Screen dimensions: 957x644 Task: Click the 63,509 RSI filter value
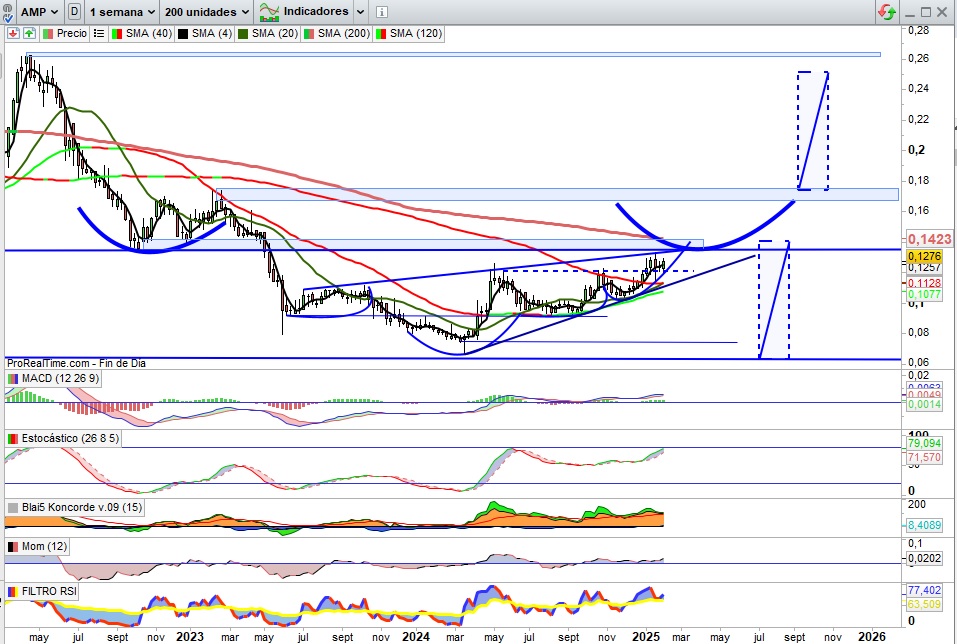click(925, 605)
